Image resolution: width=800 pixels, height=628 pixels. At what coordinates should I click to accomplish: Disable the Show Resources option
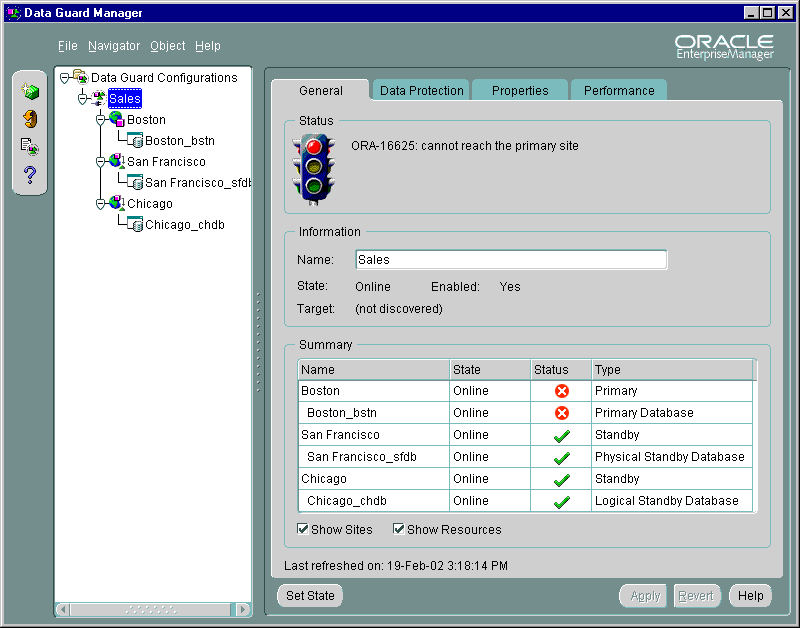(x=399, y=529)
